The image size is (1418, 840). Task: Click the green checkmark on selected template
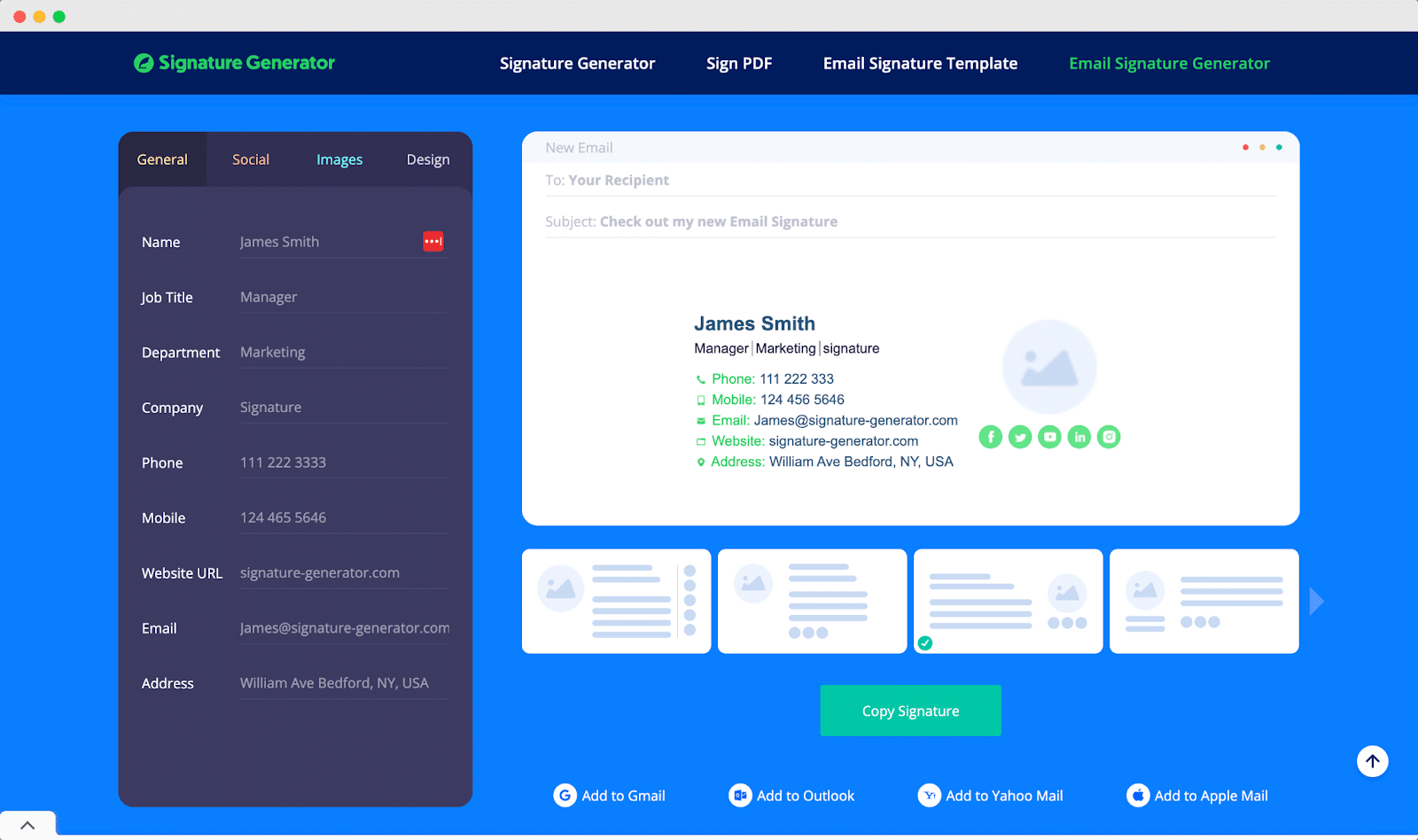pyautogui.click(x=925, y=643)
